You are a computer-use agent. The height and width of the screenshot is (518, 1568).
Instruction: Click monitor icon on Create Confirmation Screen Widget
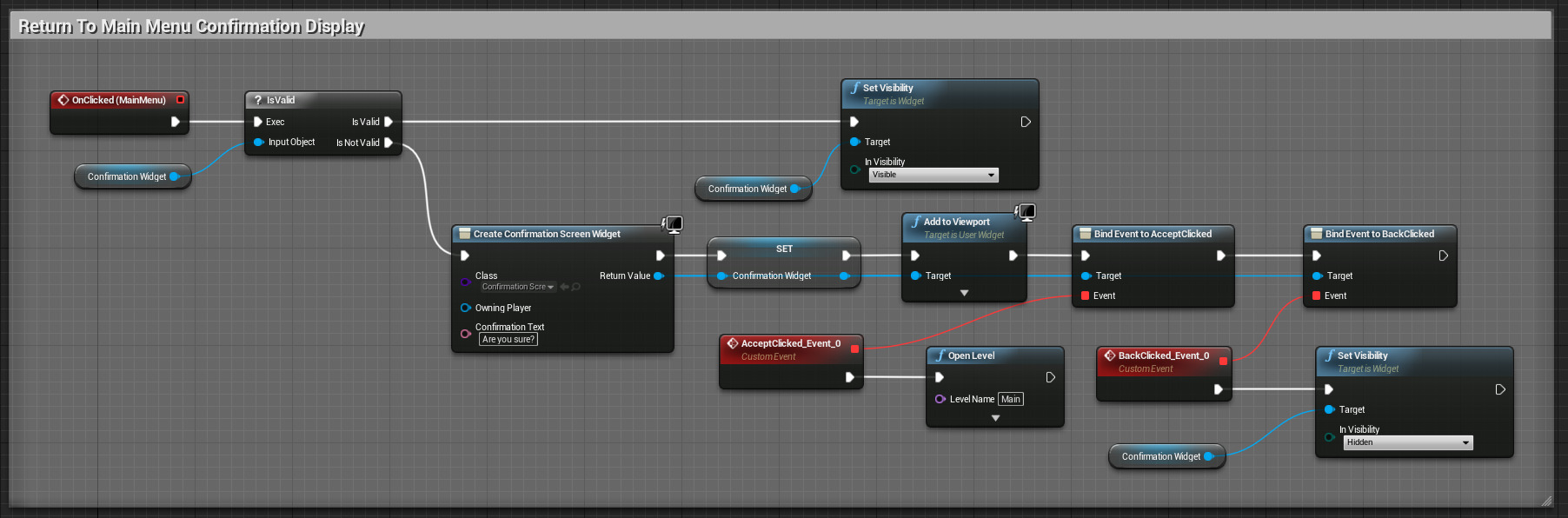pyautogui.click(x=673, y=224)
